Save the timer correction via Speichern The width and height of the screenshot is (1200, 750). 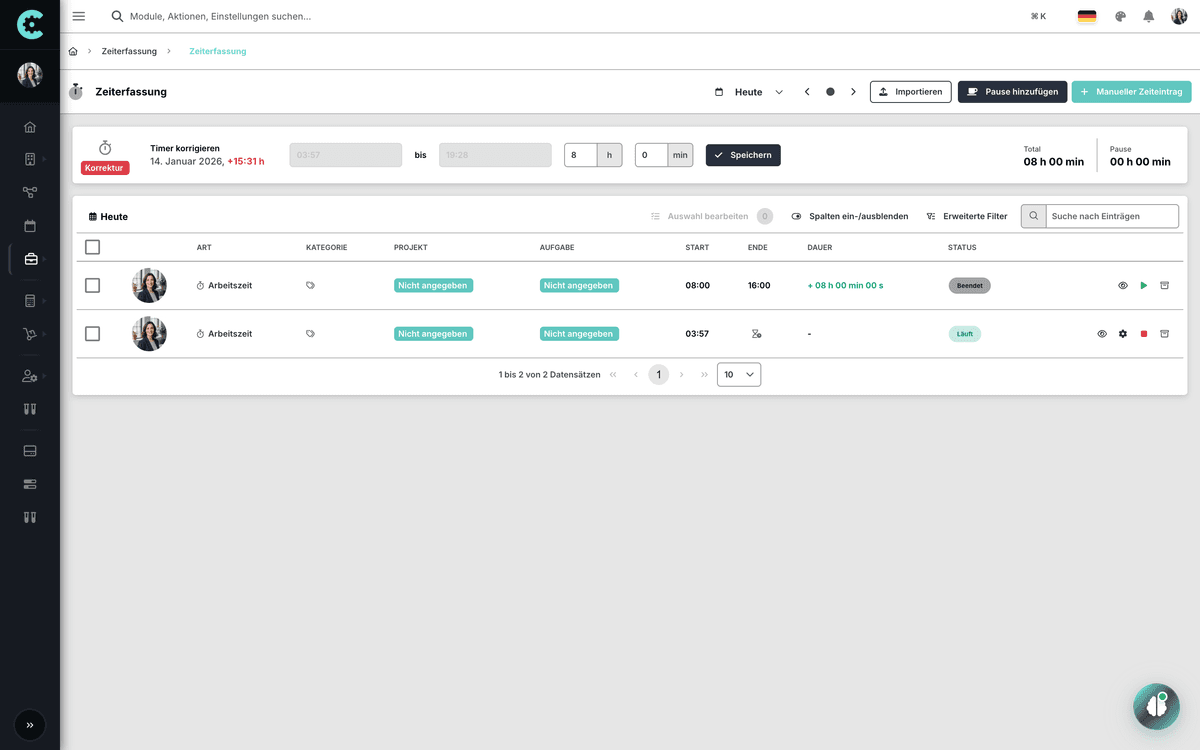click(x=743, y=155)
